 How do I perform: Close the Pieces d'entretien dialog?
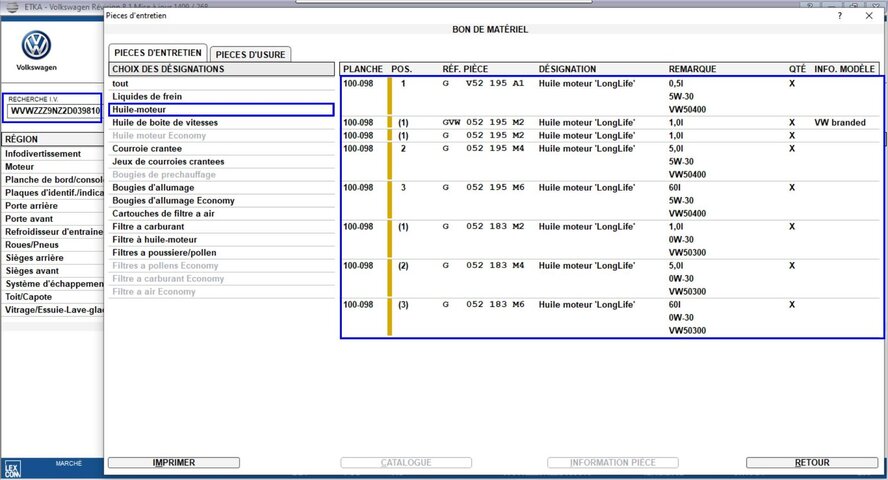pyautogui.click(x=866, y=16)
